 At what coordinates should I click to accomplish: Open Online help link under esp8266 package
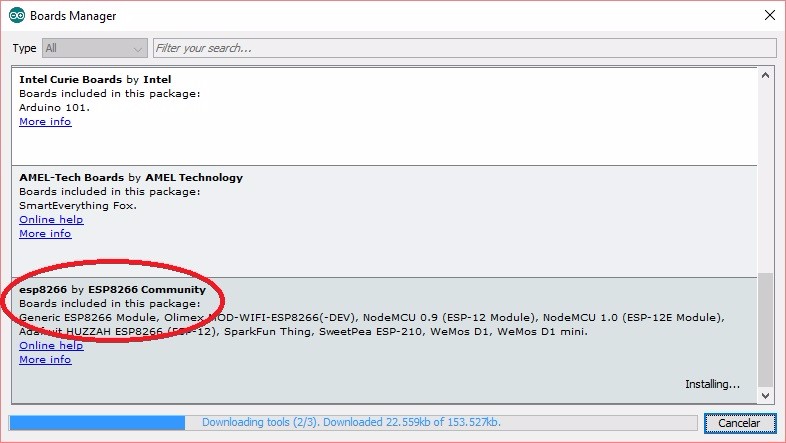[51, 346]
